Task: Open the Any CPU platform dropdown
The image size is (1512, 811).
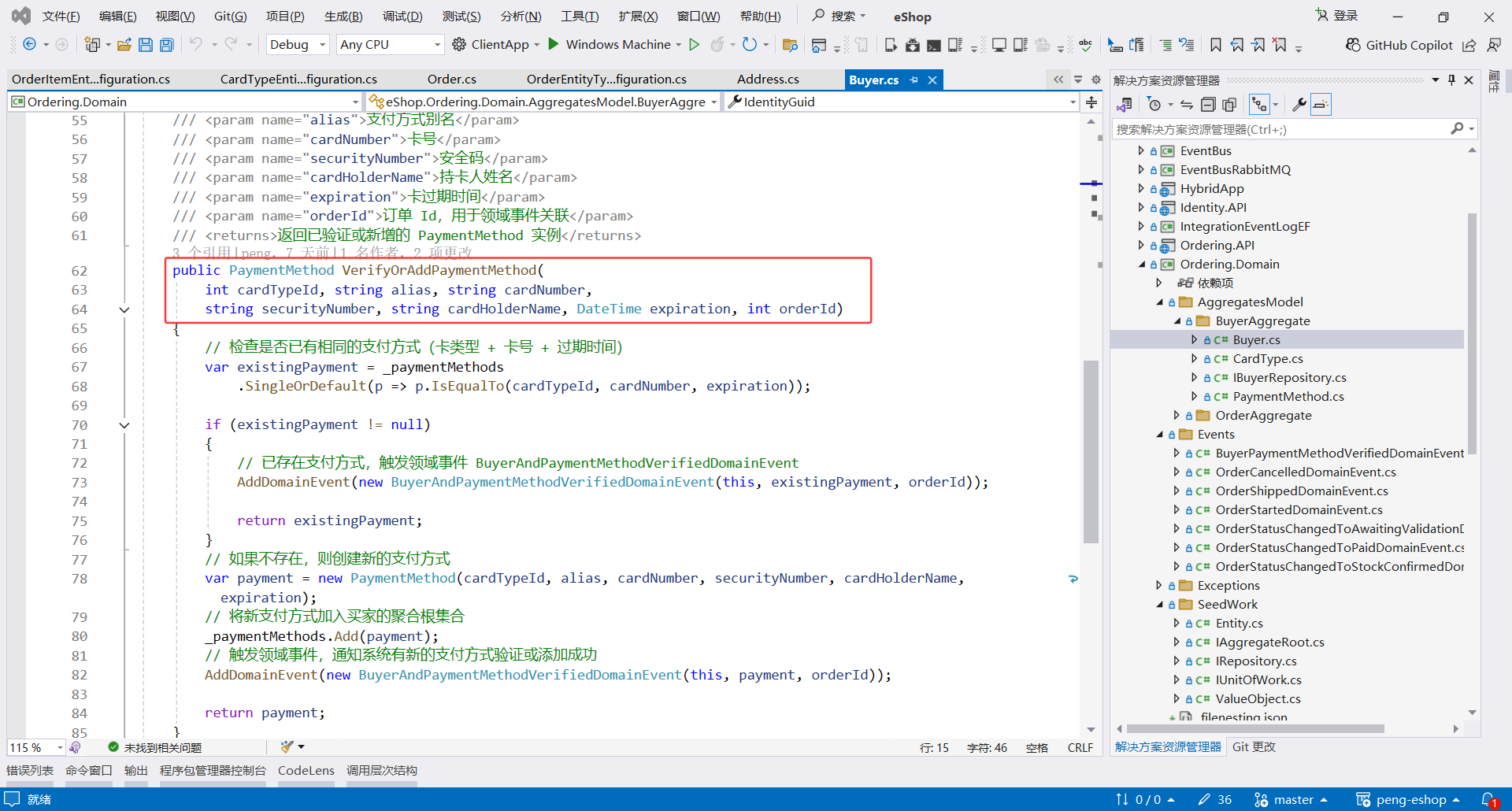Action: pos(390,45)
